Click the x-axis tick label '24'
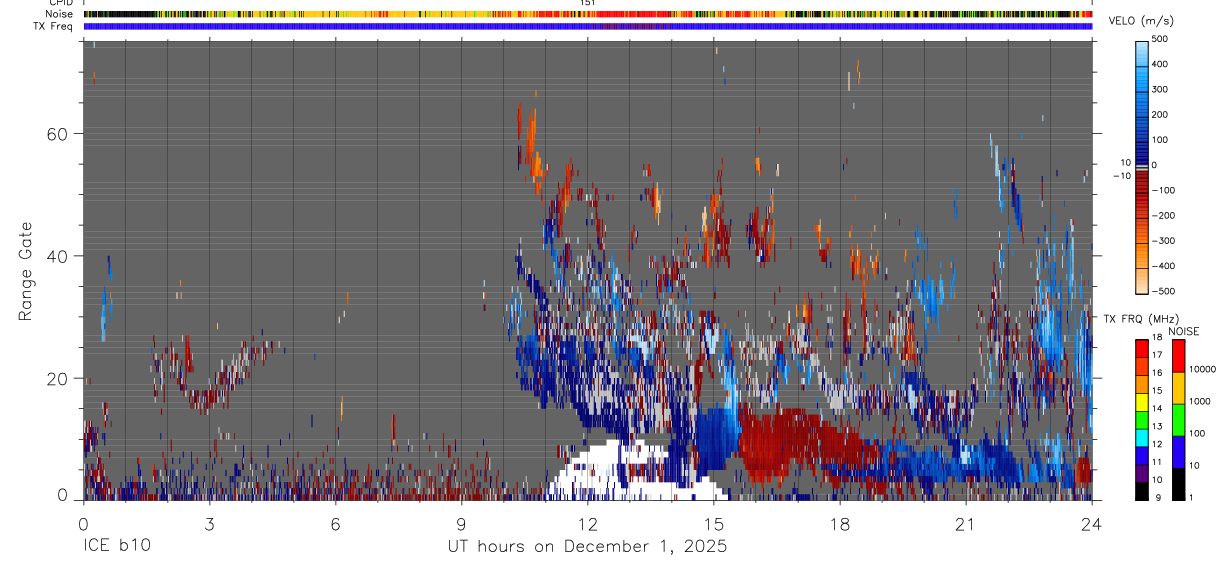Screen dimensions: 1228x567 click(x=1092, y=524)
